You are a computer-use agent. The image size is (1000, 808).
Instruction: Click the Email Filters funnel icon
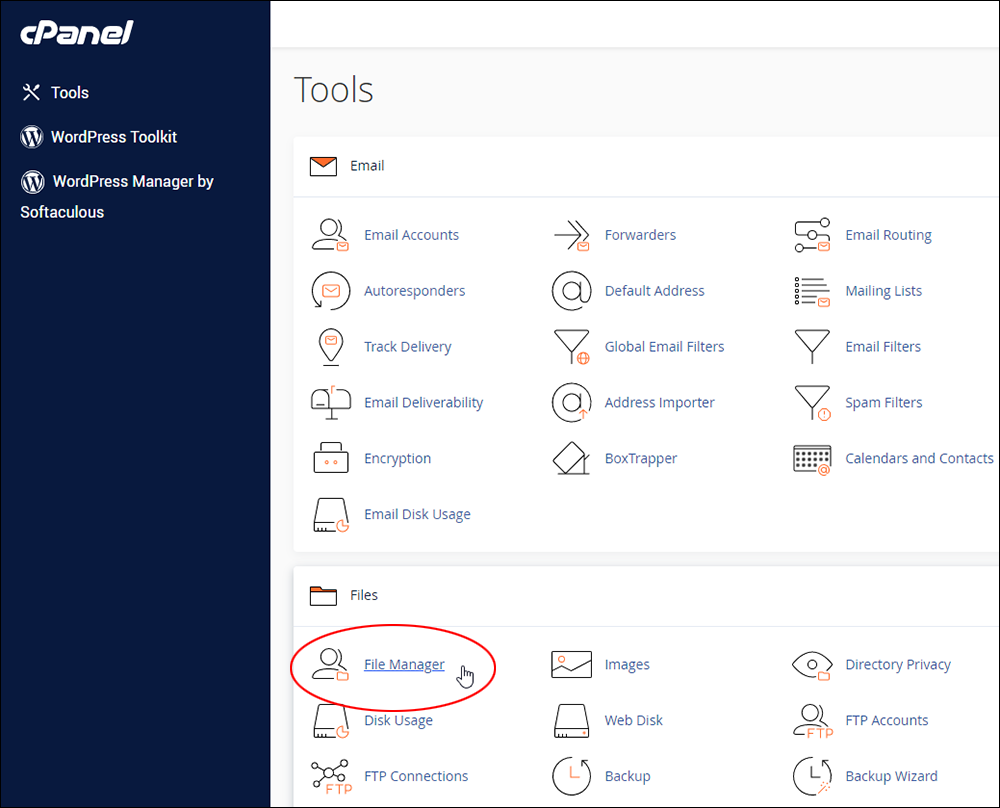(812, 347)
